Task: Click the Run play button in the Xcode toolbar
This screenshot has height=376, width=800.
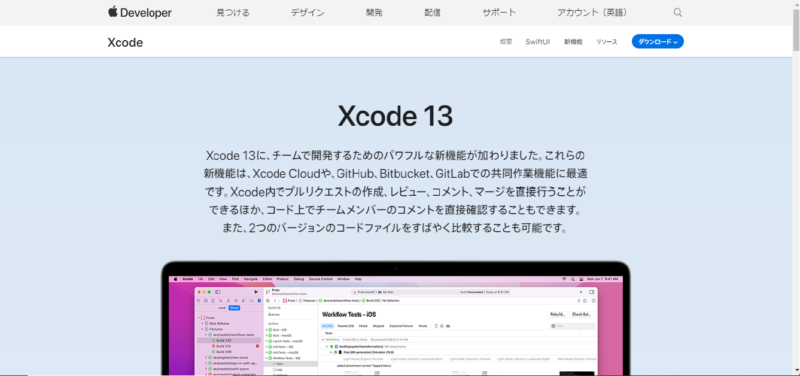Action: (x=256, y=292)
